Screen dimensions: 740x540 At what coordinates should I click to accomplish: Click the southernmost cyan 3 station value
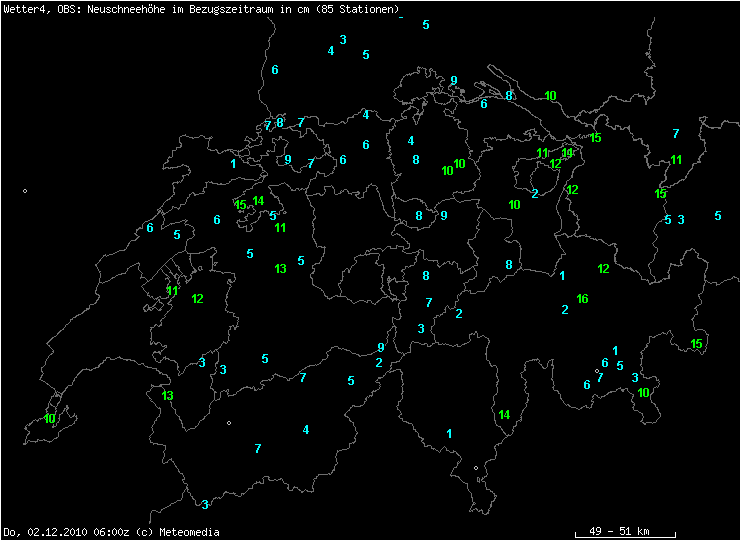[x=205, y=505]
